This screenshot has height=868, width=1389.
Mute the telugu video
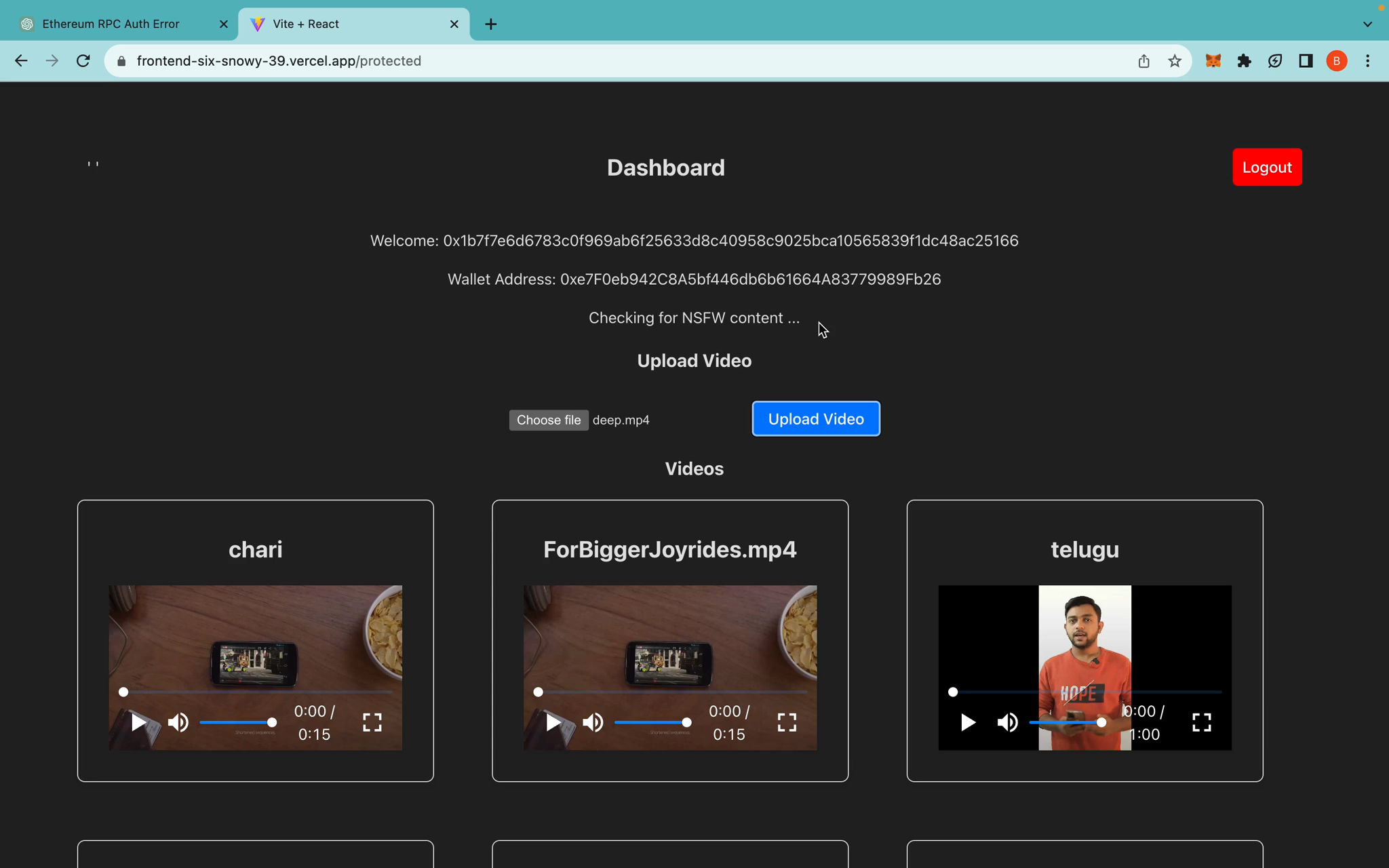tap(1008, 722)
